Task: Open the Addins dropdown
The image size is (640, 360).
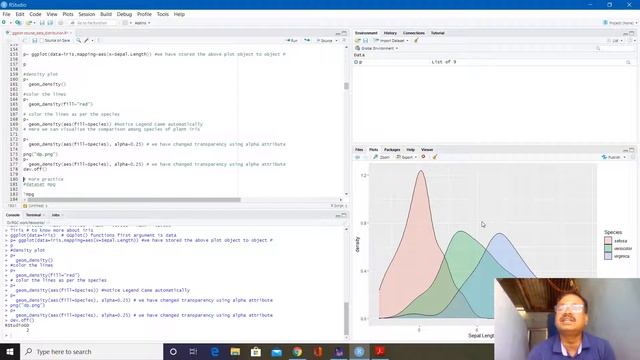Action: (142, 23)
